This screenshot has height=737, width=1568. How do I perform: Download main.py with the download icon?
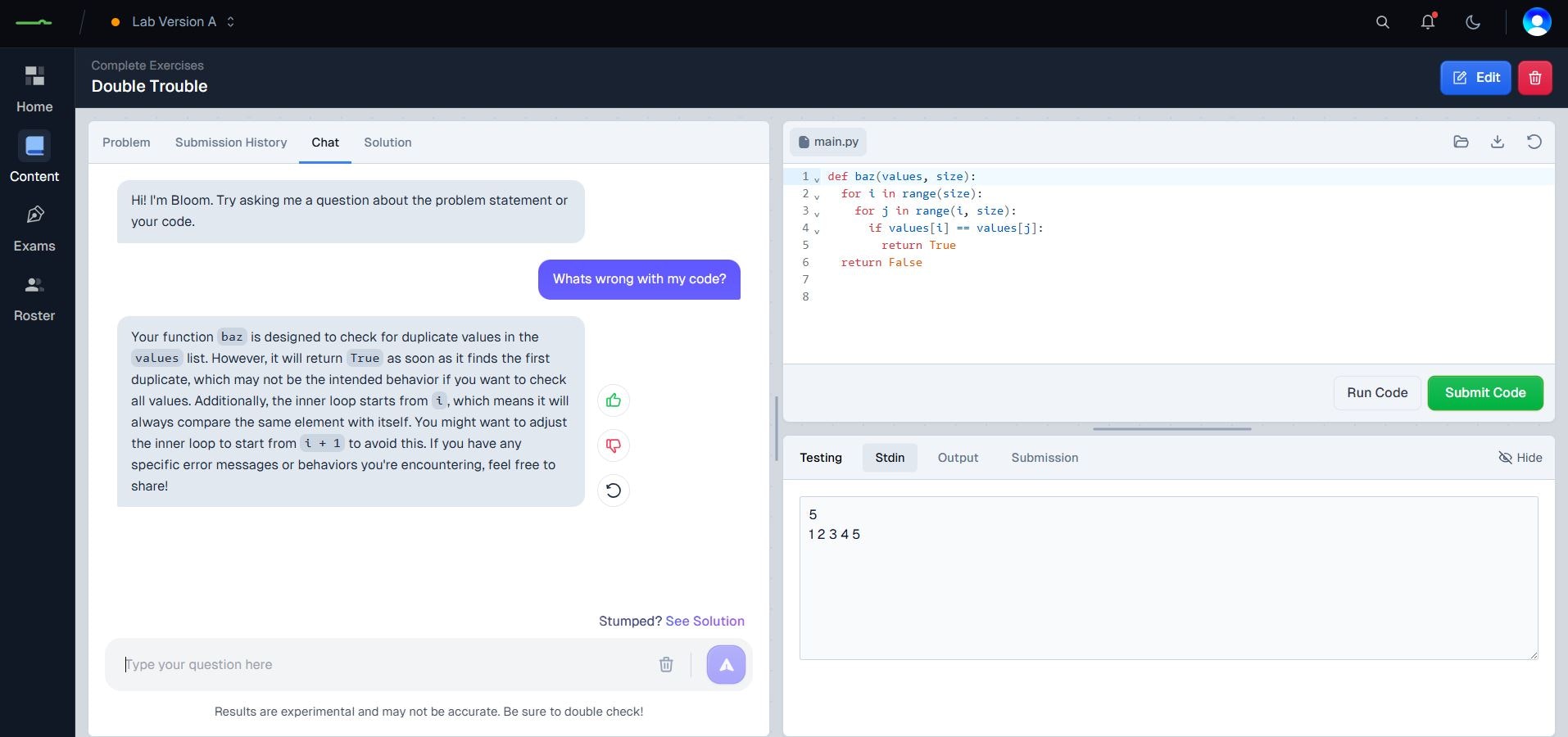tap(1497, 142)
